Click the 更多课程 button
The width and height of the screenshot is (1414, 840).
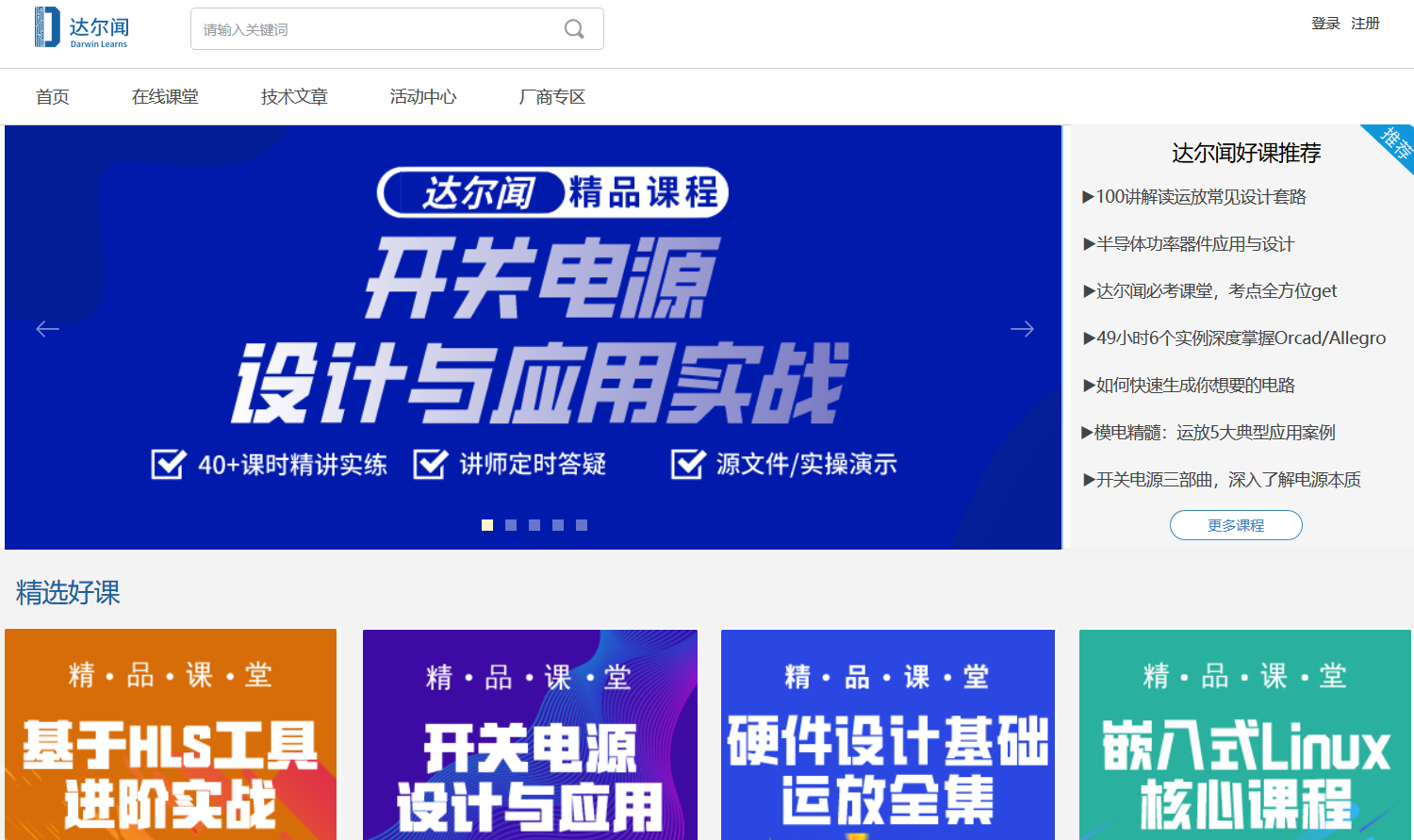click(1236, 525)
